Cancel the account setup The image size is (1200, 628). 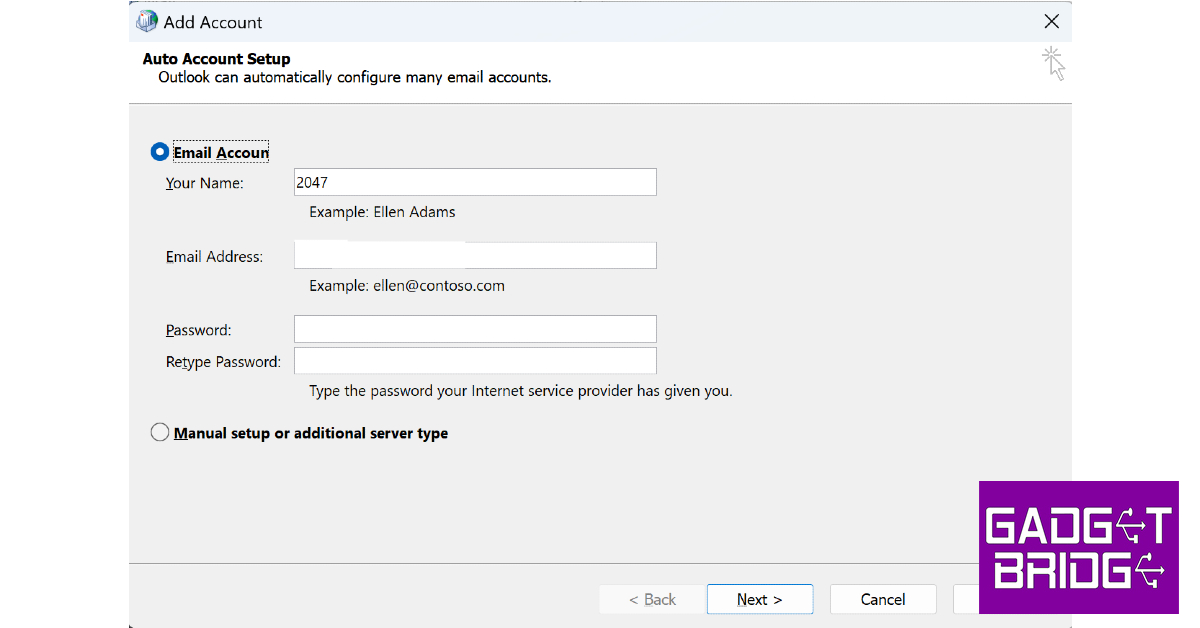[883, 599]
